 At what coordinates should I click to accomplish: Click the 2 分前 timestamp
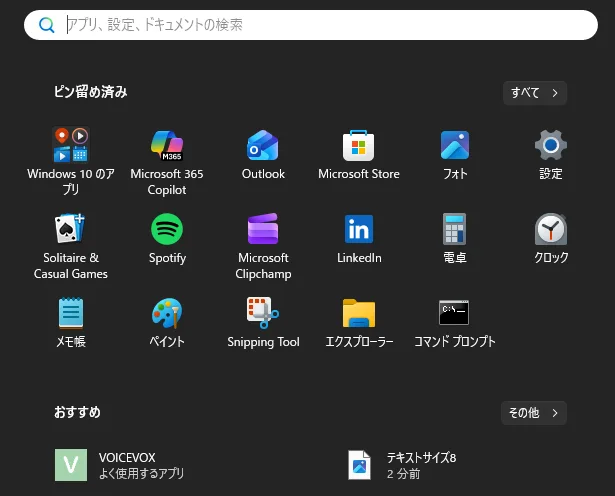coord(403,474)
